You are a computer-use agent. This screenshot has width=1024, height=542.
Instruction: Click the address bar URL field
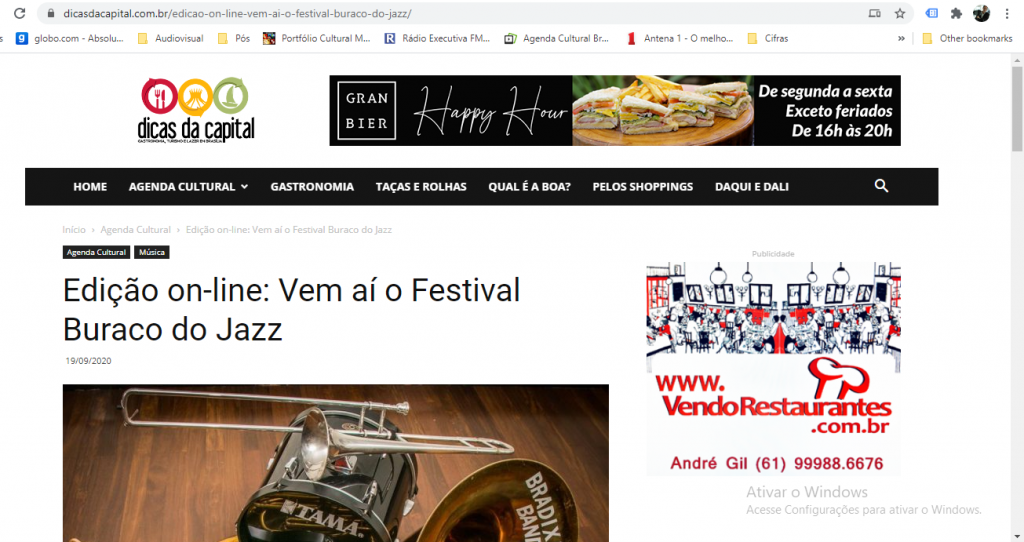[457, 13]
